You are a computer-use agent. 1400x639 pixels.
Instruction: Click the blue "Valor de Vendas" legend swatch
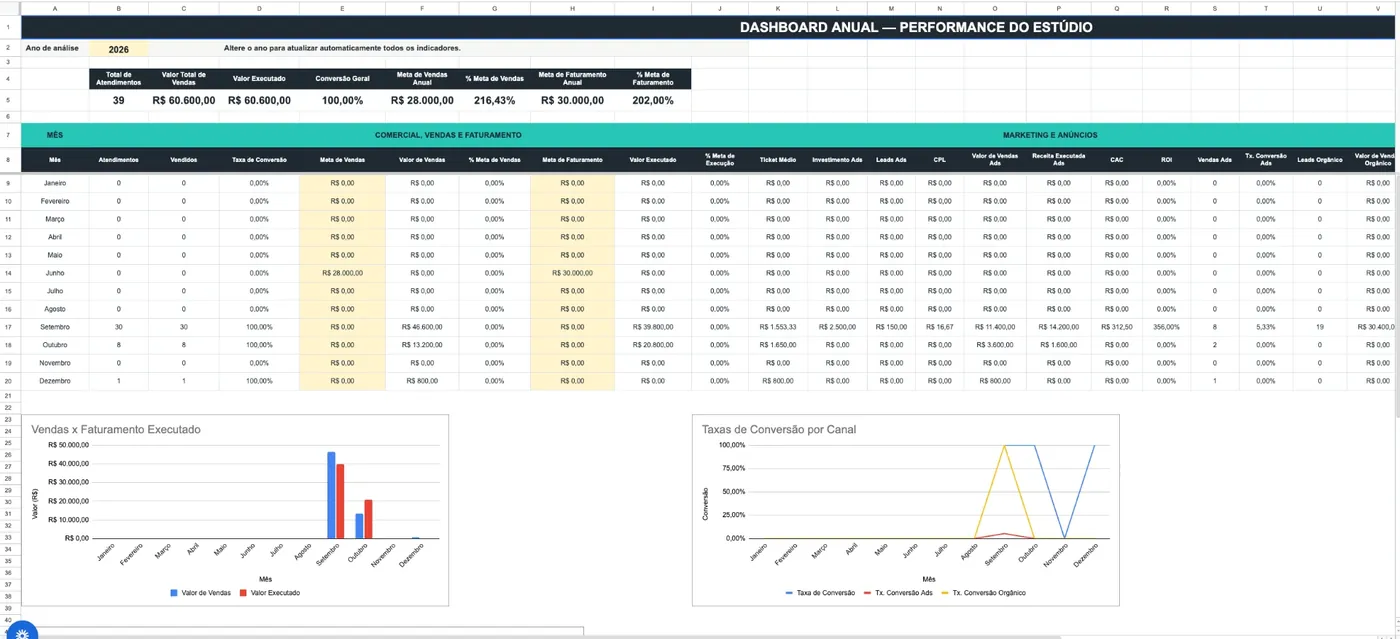(x=174, y=593)
